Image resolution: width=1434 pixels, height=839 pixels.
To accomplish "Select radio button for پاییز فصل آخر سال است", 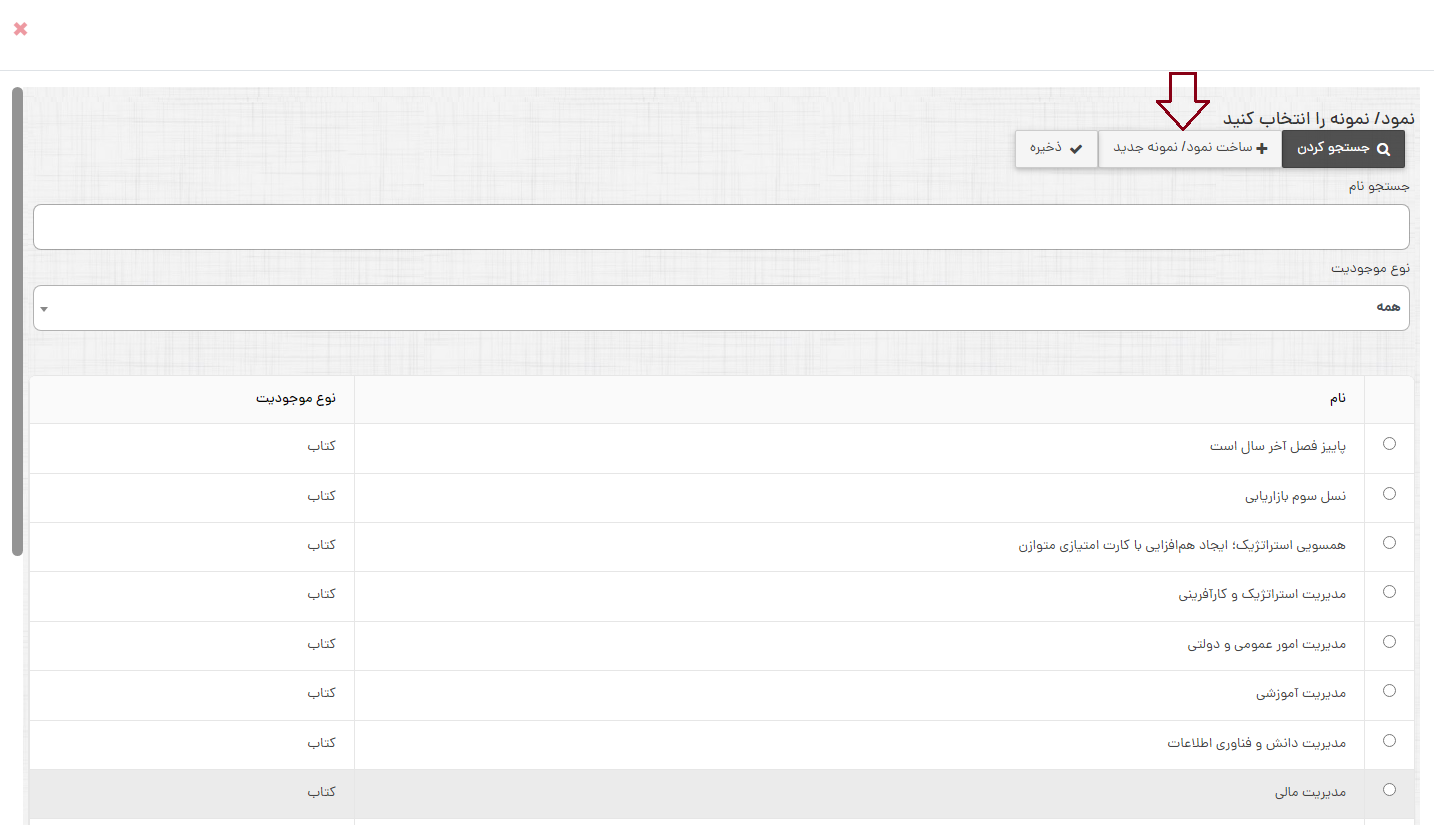I will click(1389, 444).
